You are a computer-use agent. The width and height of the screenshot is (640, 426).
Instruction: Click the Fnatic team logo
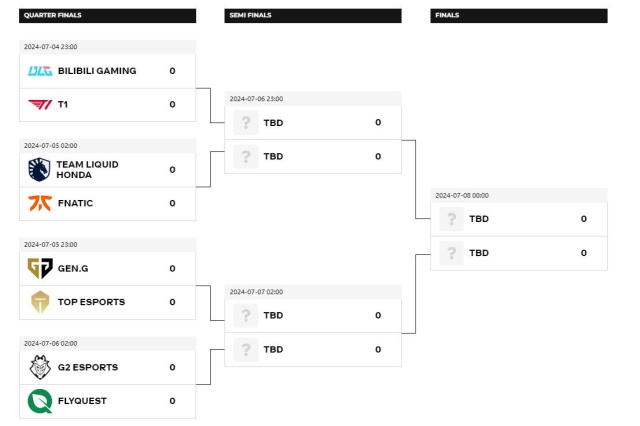(40, 203)
